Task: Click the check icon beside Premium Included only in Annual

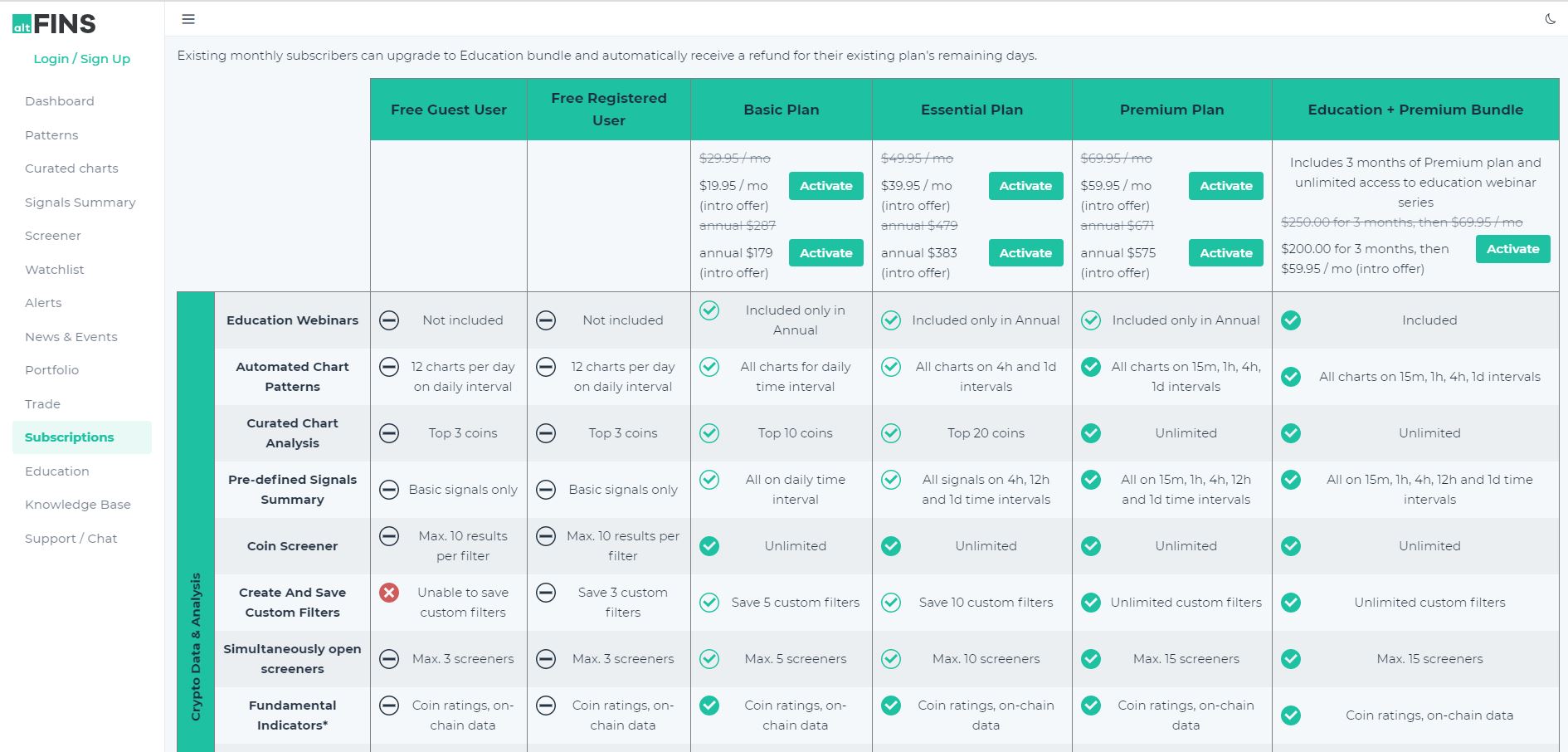Action: [x=1091, y=320]
